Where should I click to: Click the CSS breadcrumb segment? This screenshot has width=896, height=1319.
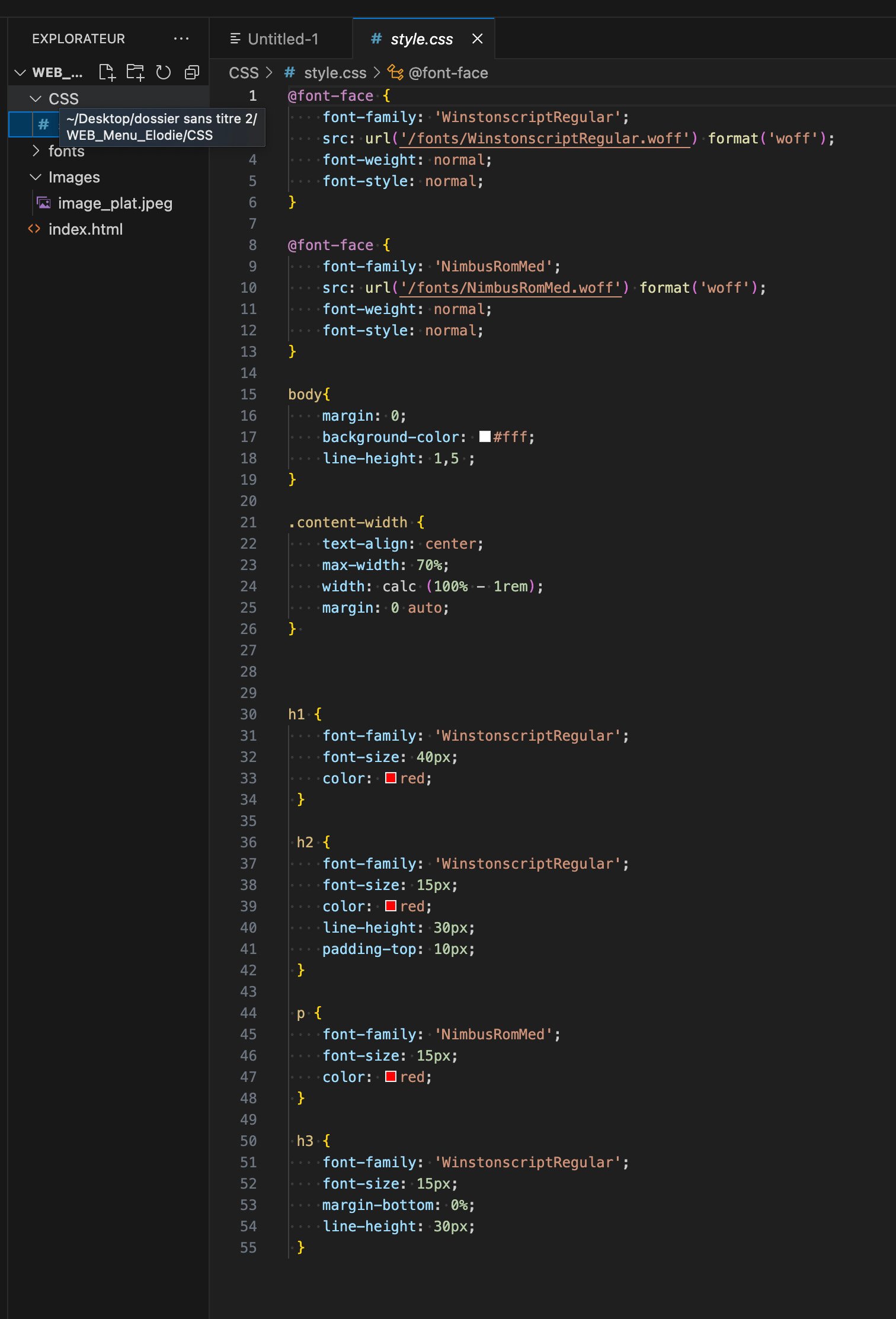click(244, 72)
